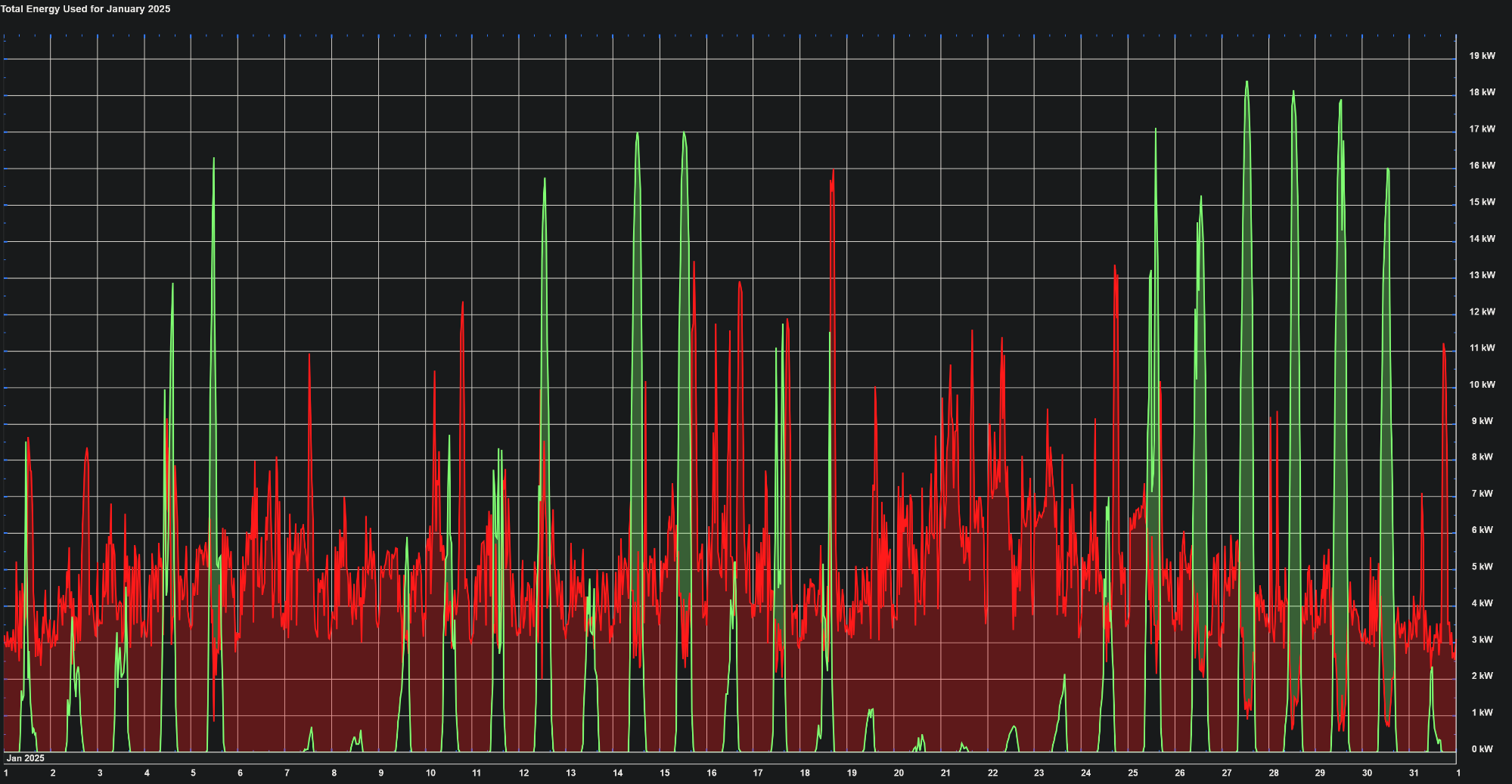Screen dimensions: 1512x784
Task: Click the 7 kW axis label
Action: click(1482, 494)
